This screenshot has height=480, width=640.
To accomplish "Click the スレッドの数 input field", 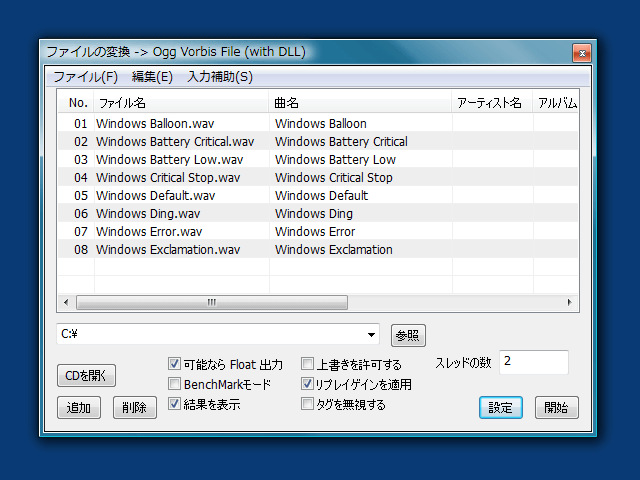I will 534,362.
